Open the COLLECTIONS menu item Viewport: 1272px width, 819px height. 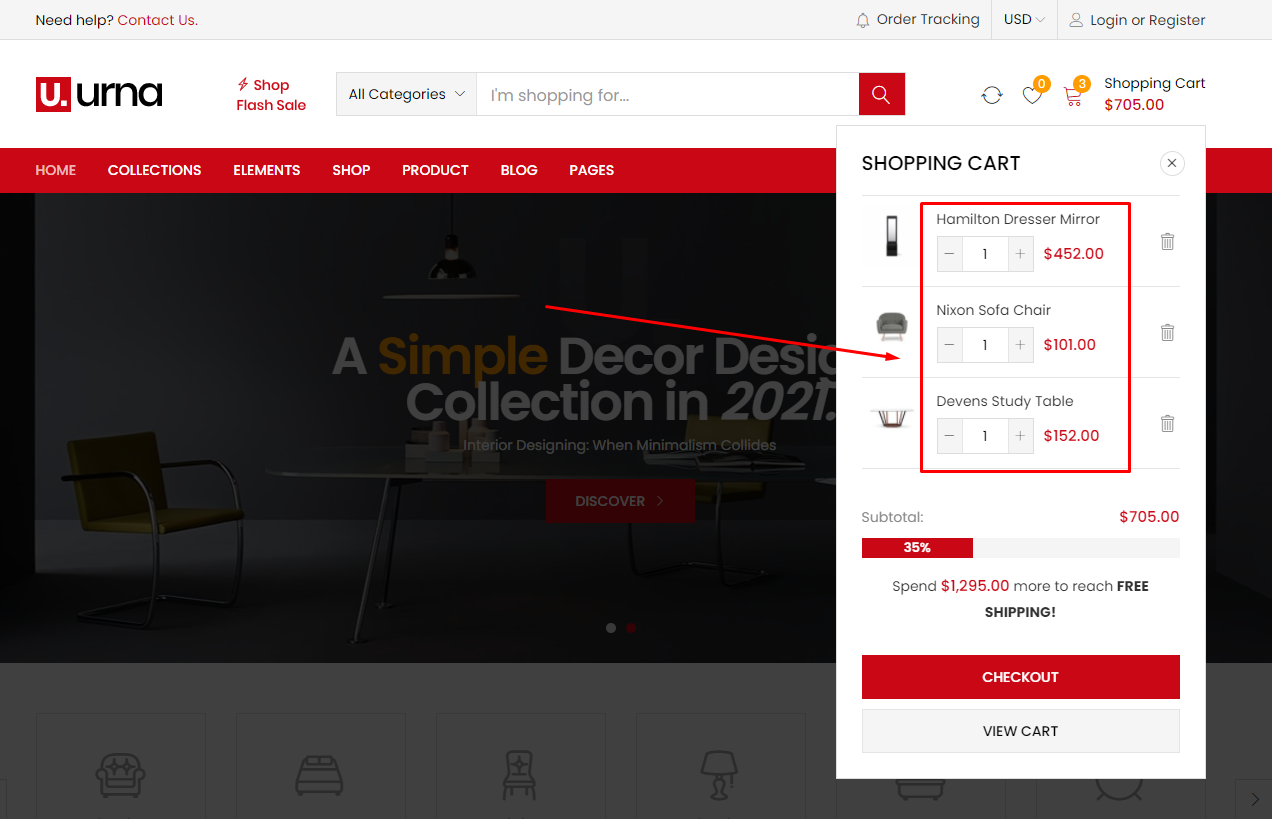155,170
